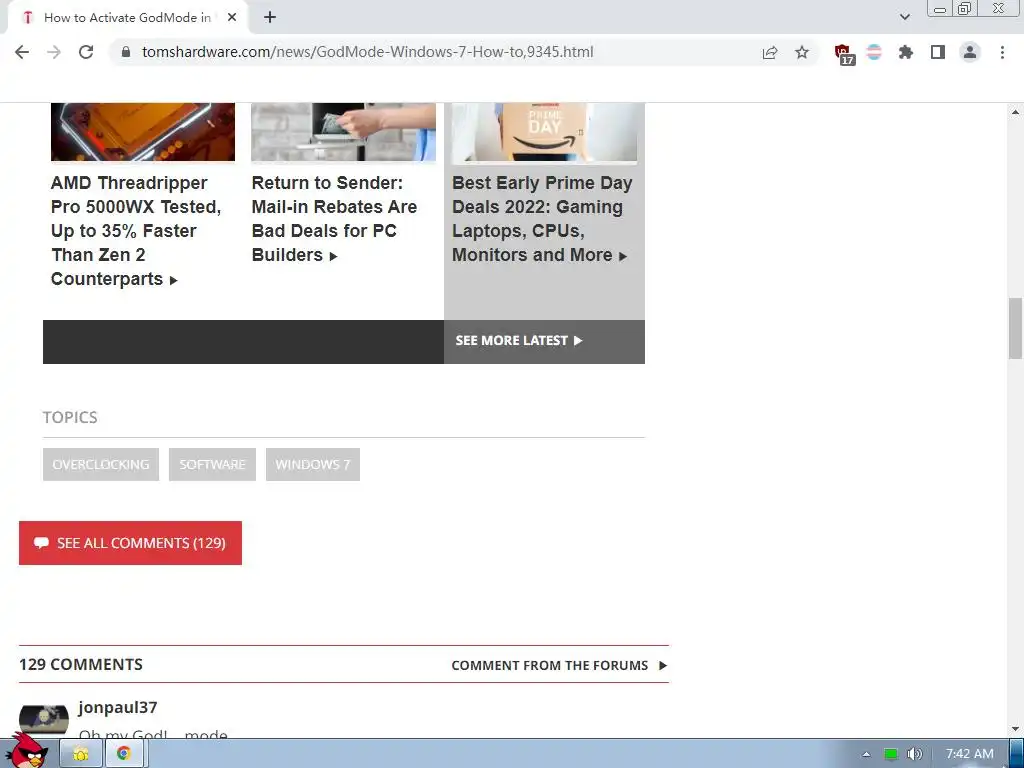This screenshot has height=768, width=1024.
Task: Open the Return to Sender rebates article
Action: click(334, 219)
